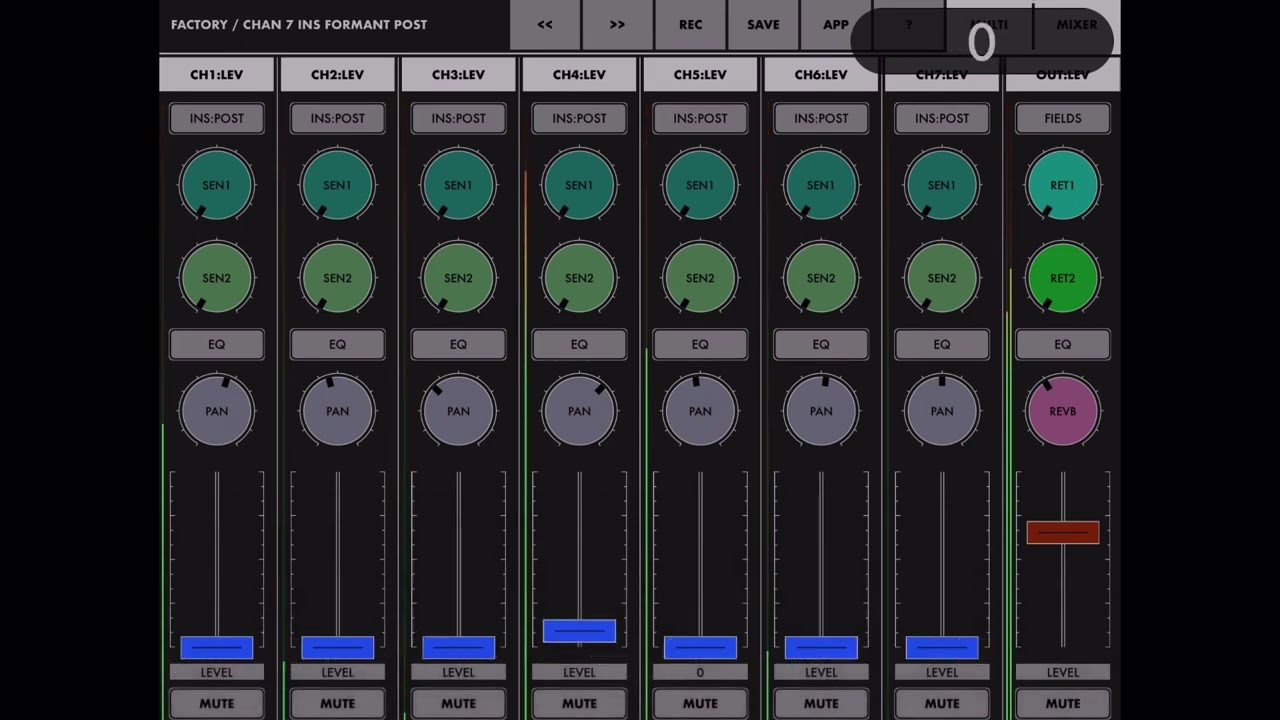Select channel 3 SEN2 send knob
Screen dimensions: 1280x720
[x=458, y=278]
